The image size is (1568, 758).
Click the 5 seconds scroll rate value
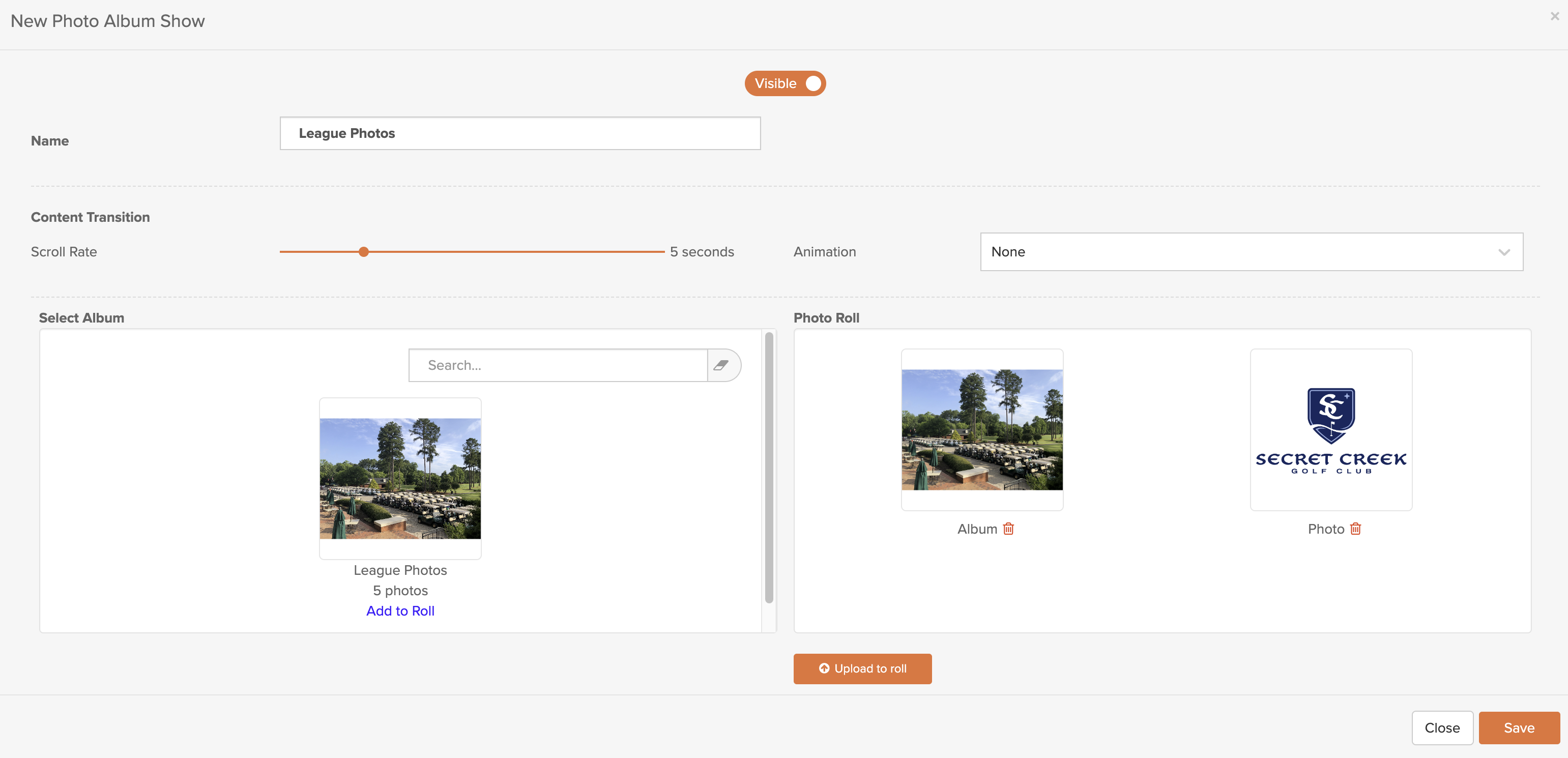pos(702,251)
